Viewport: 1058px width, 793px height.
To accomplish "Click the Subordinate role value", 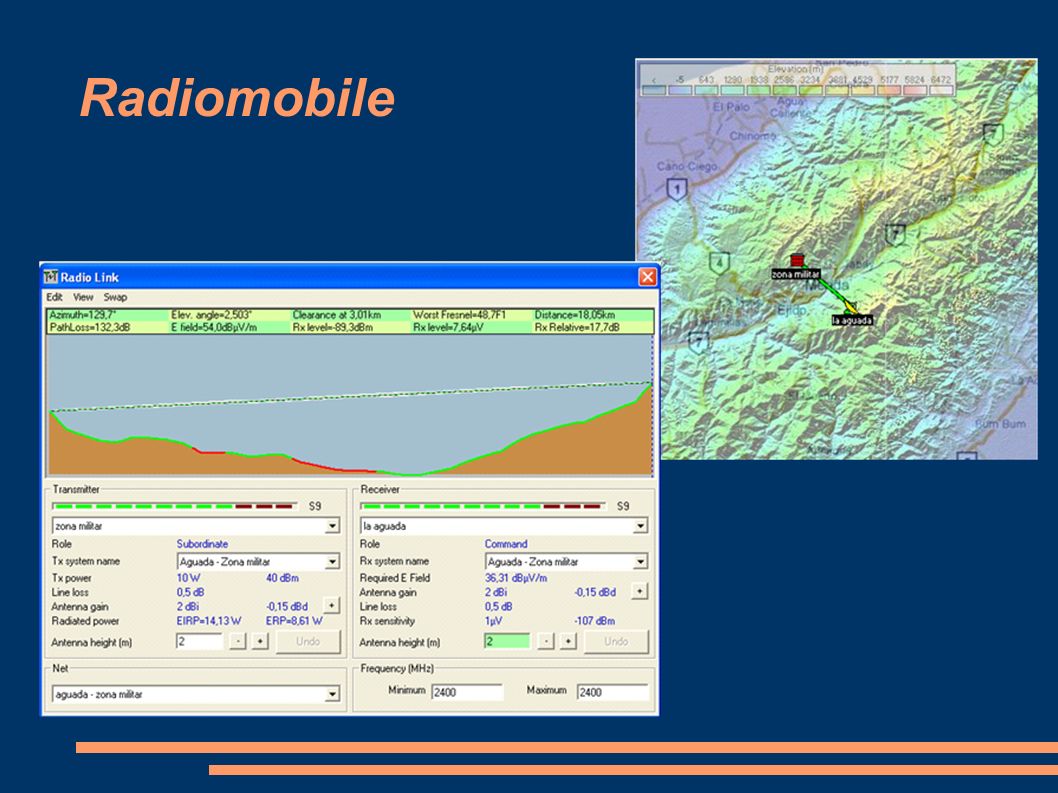I will pos(202,544).
